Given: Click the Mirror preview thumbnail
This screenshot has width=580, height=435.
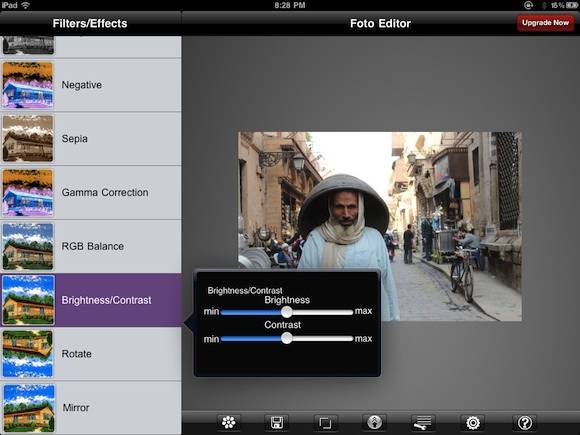Looking at the screenshot, I should click(x=28, y=408).
